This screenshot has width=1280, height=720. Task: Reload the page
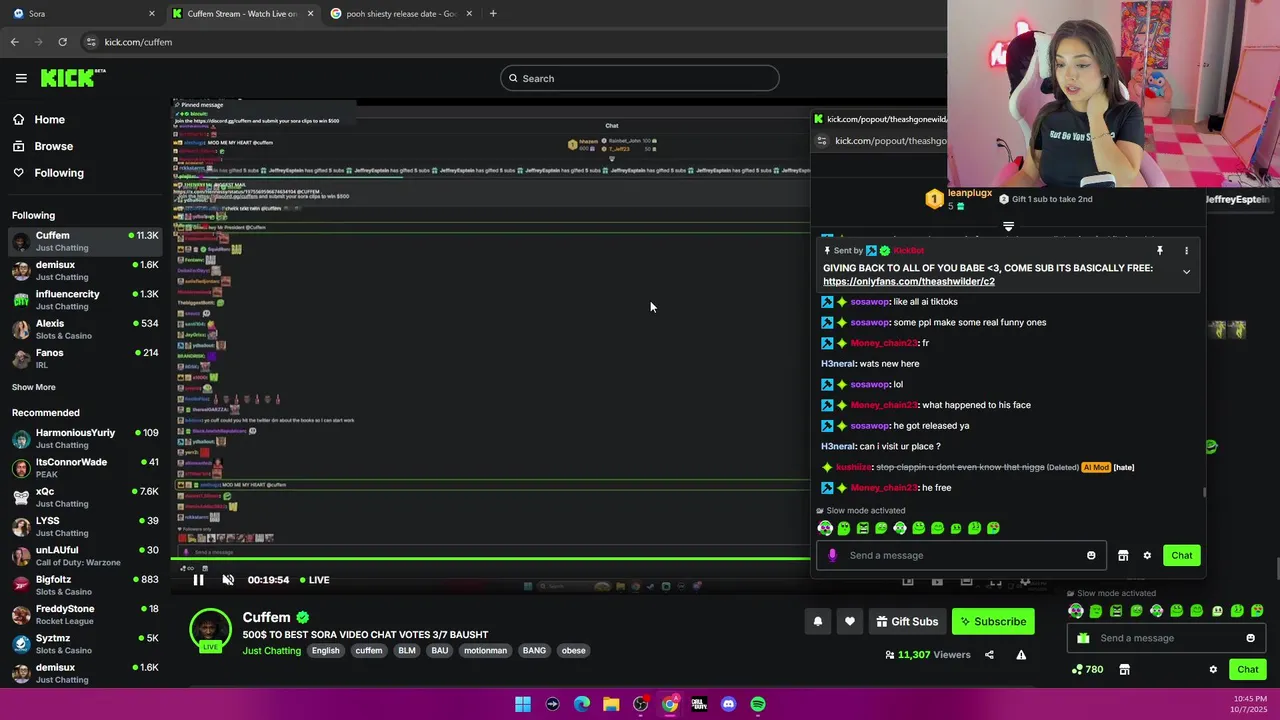(62, 42)
